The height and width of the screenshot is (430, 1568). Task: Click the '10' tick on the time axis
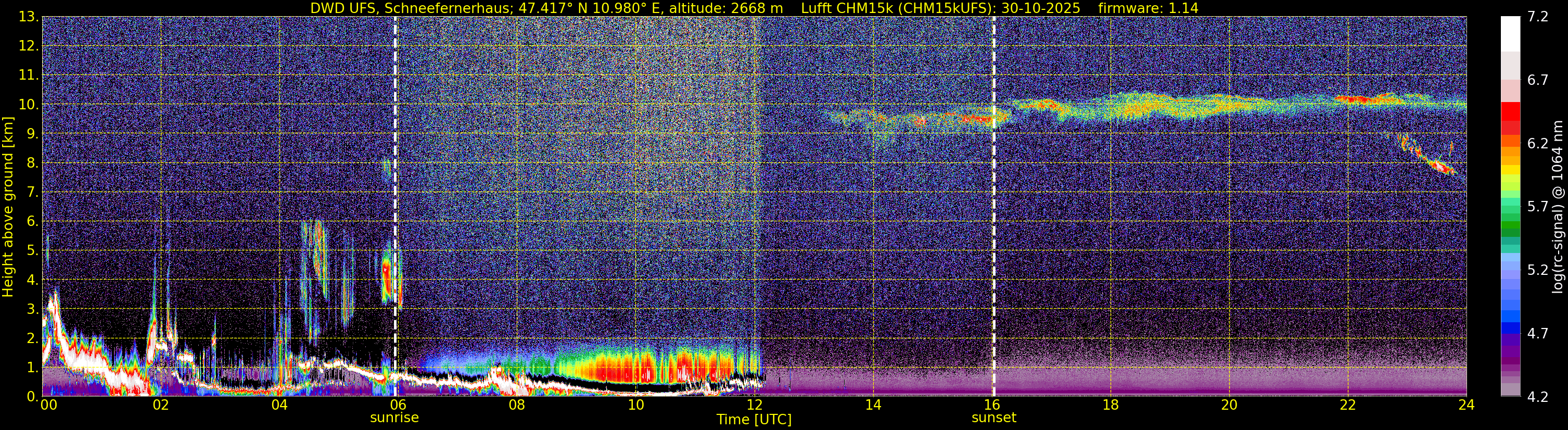[635, 405]
